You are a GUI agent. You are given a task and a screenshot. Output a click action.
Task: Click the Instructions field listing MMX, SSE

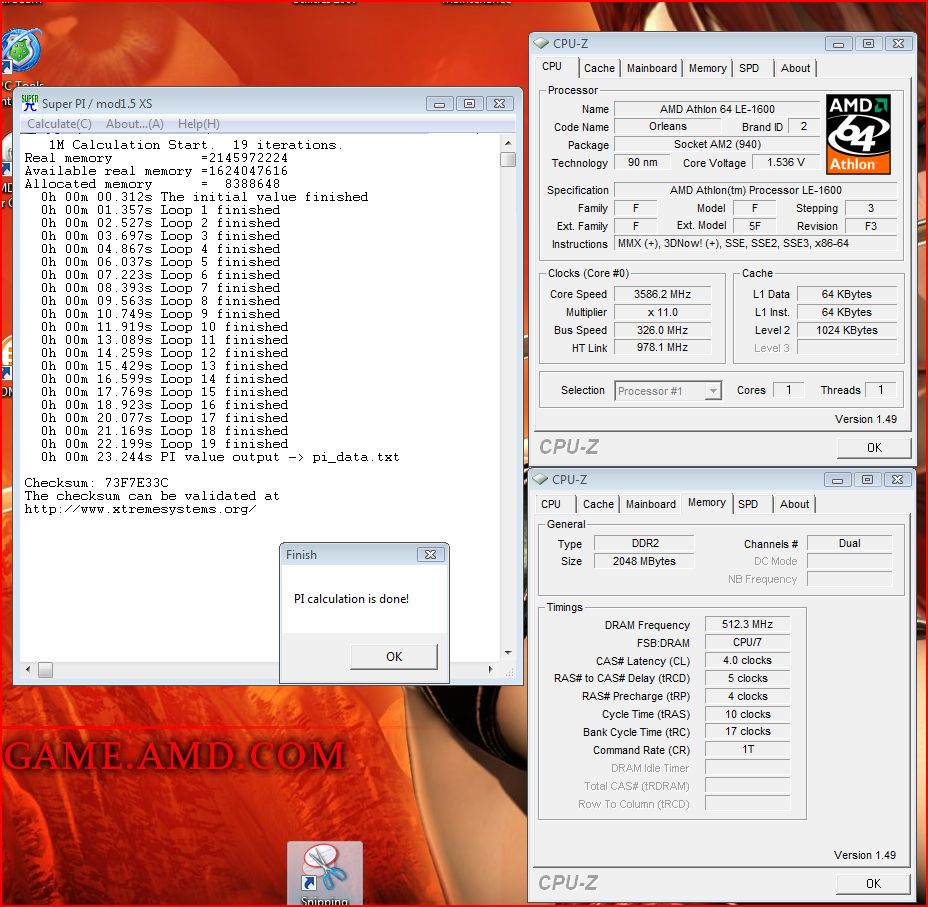coord(756,243)
